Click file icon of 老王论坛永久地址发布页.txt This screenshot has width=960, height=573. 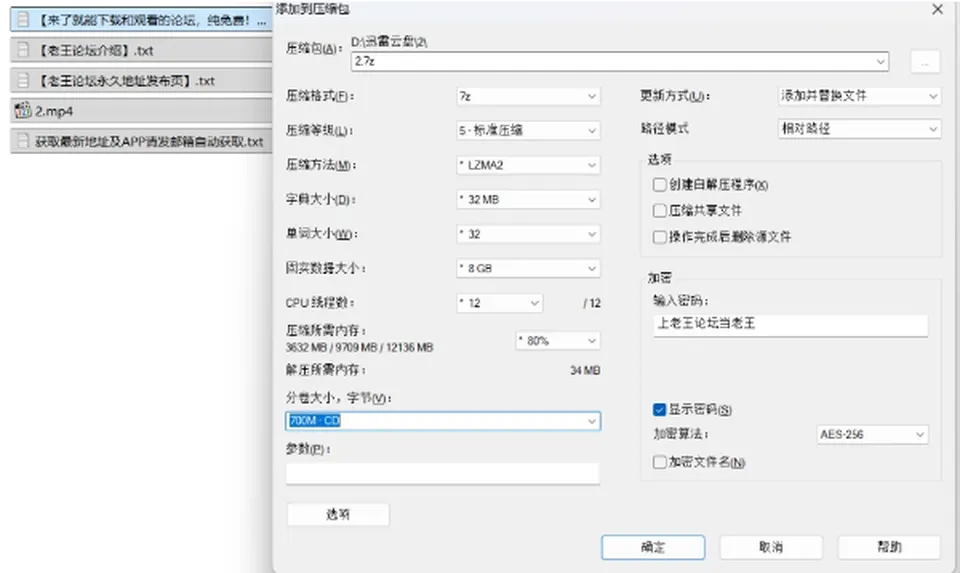coord(23,80)
